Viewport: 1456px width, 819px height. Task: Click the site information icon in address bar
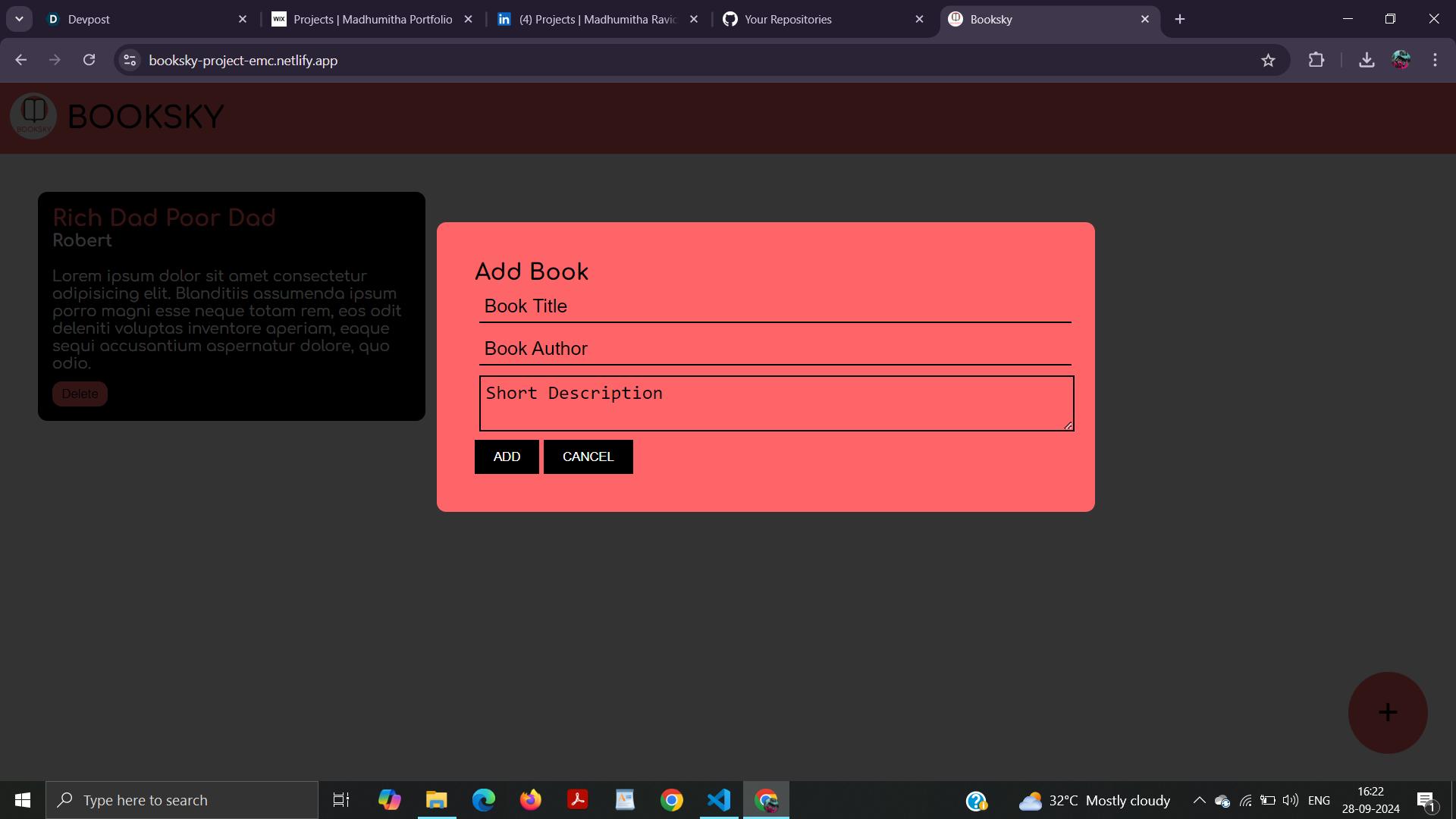pos(129,60)
